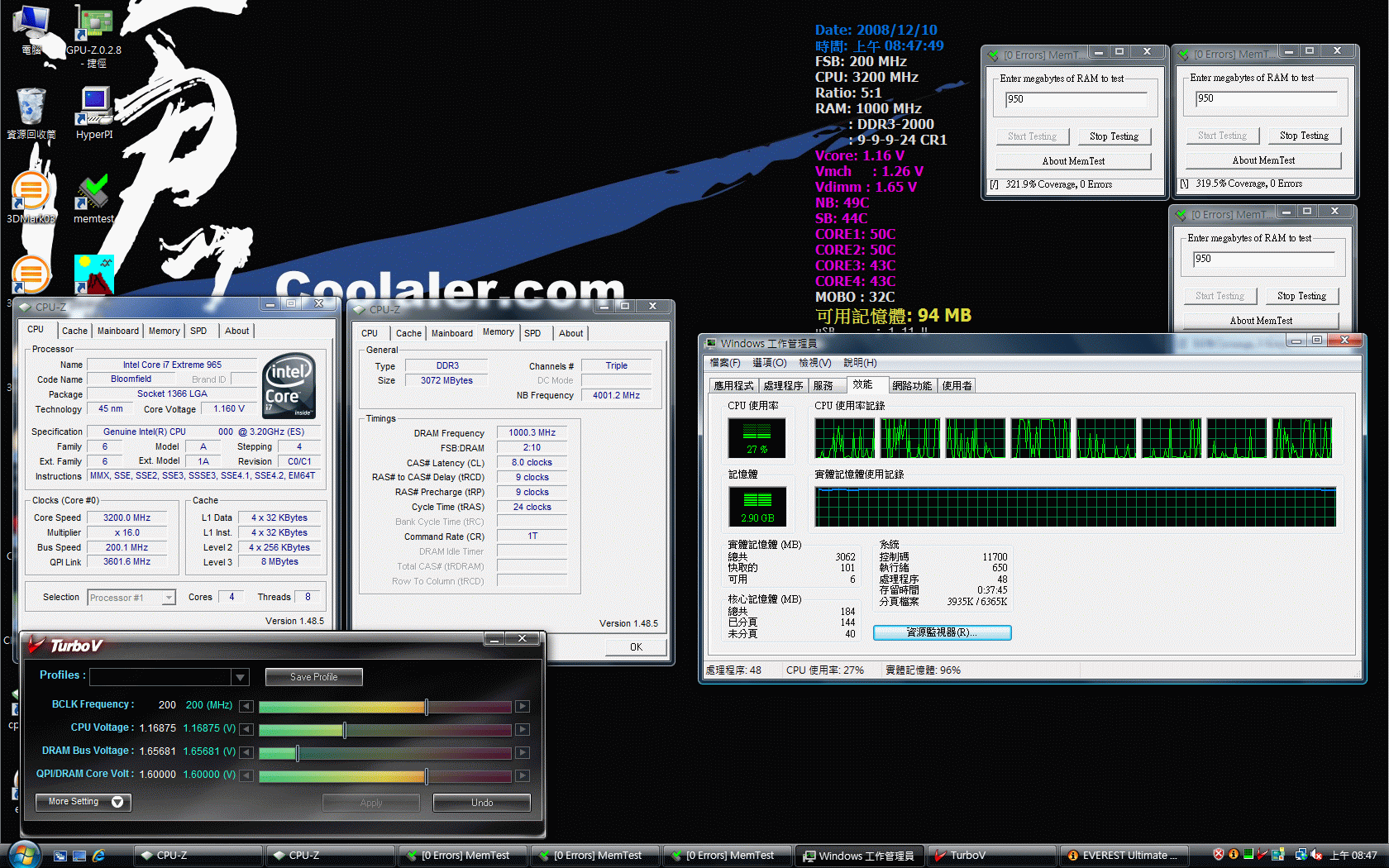Open the 說明(H) menu in Task Manager
Screen dimensions: 1389x868
click(860, 363)
